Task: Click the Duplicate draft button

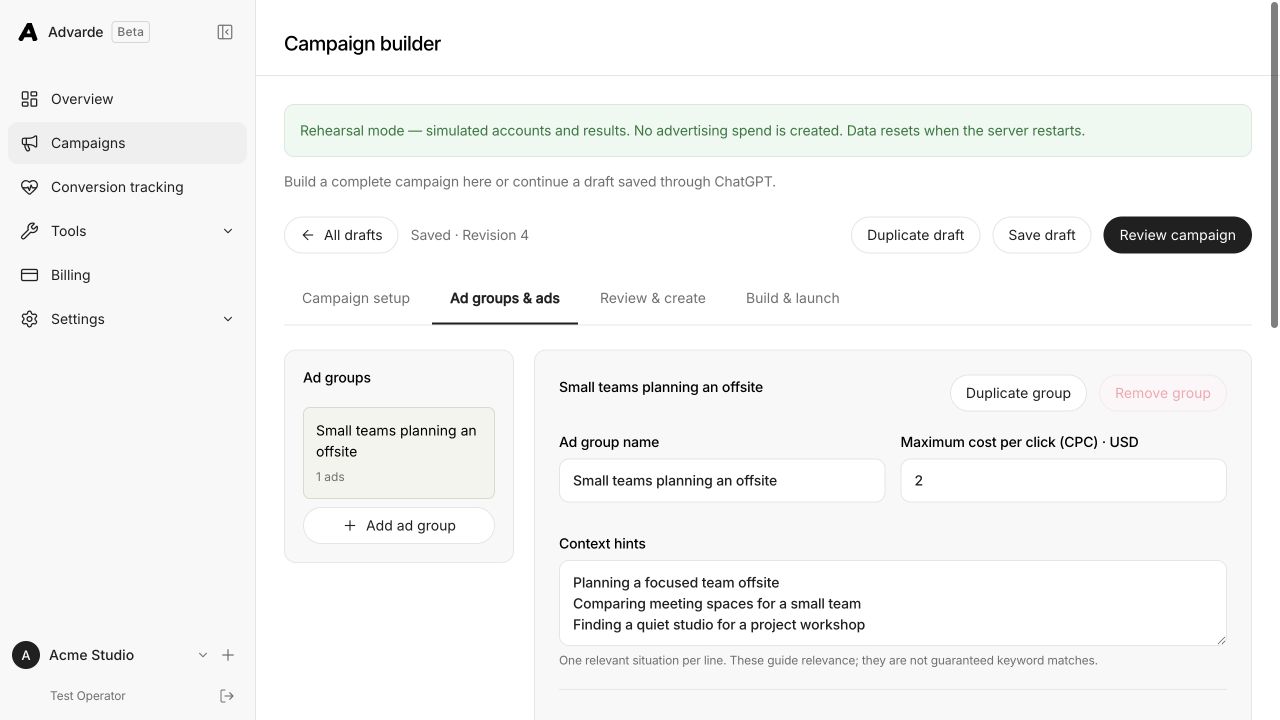Action: [x=915, y=235]
